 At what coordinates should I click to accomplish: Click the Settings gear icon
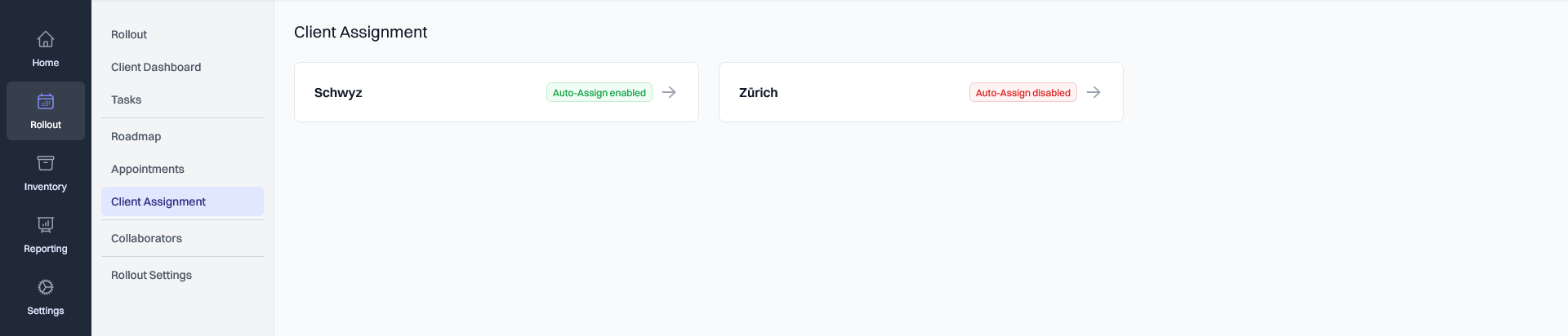[46, 287]
